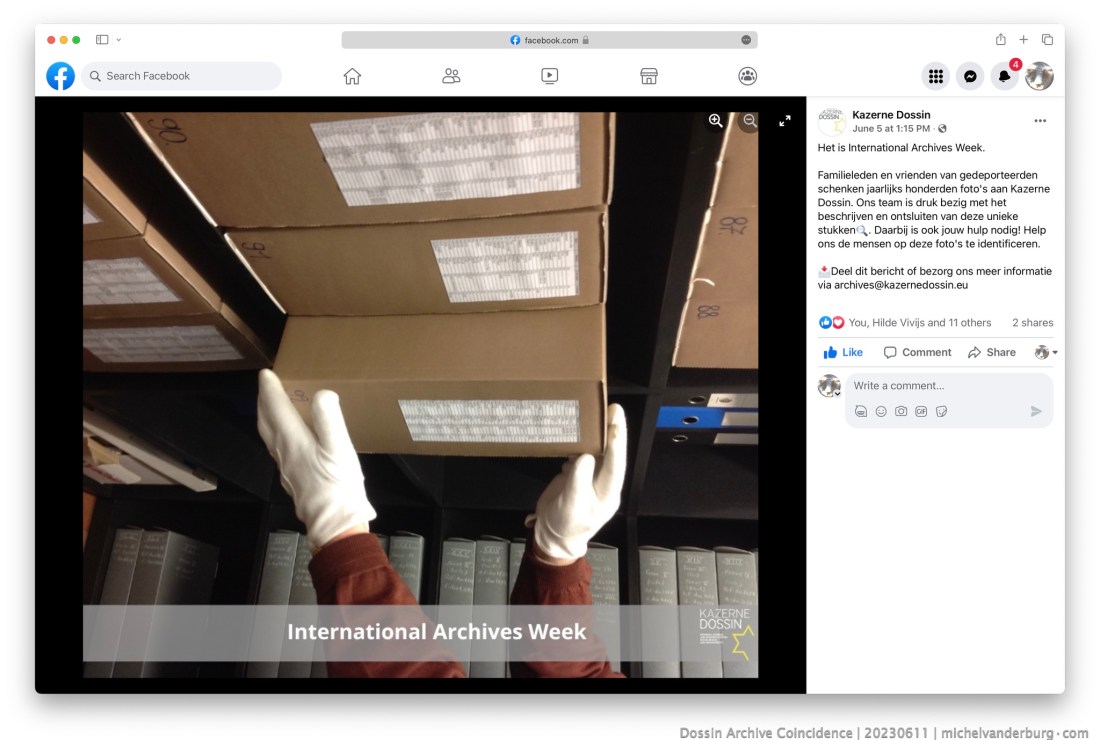1100x740 pixels.
Task: Open the Friends icon in top navigation
Action: point(451,76)
